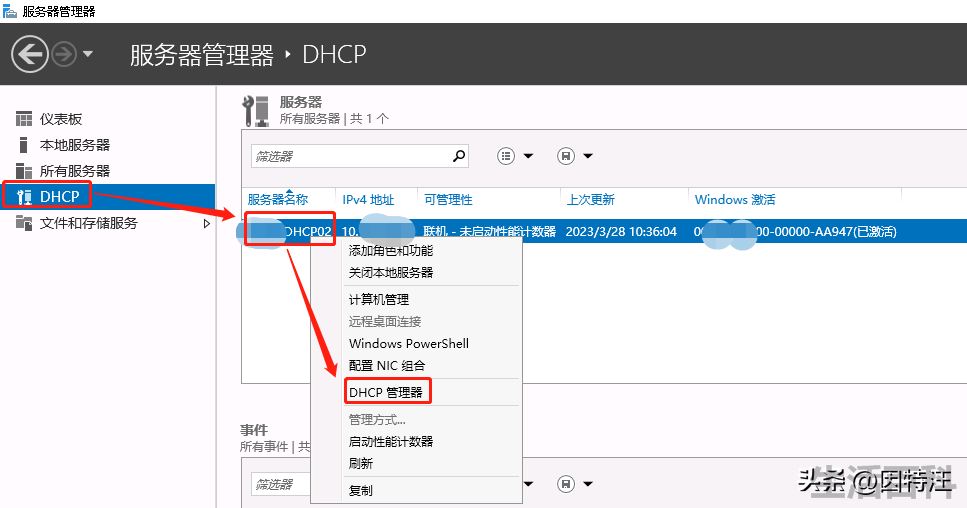The height and width of the screenshot is (508, 967).
Task: Choose 关闭本地服务器 from context menu
Action: [391, 272]
